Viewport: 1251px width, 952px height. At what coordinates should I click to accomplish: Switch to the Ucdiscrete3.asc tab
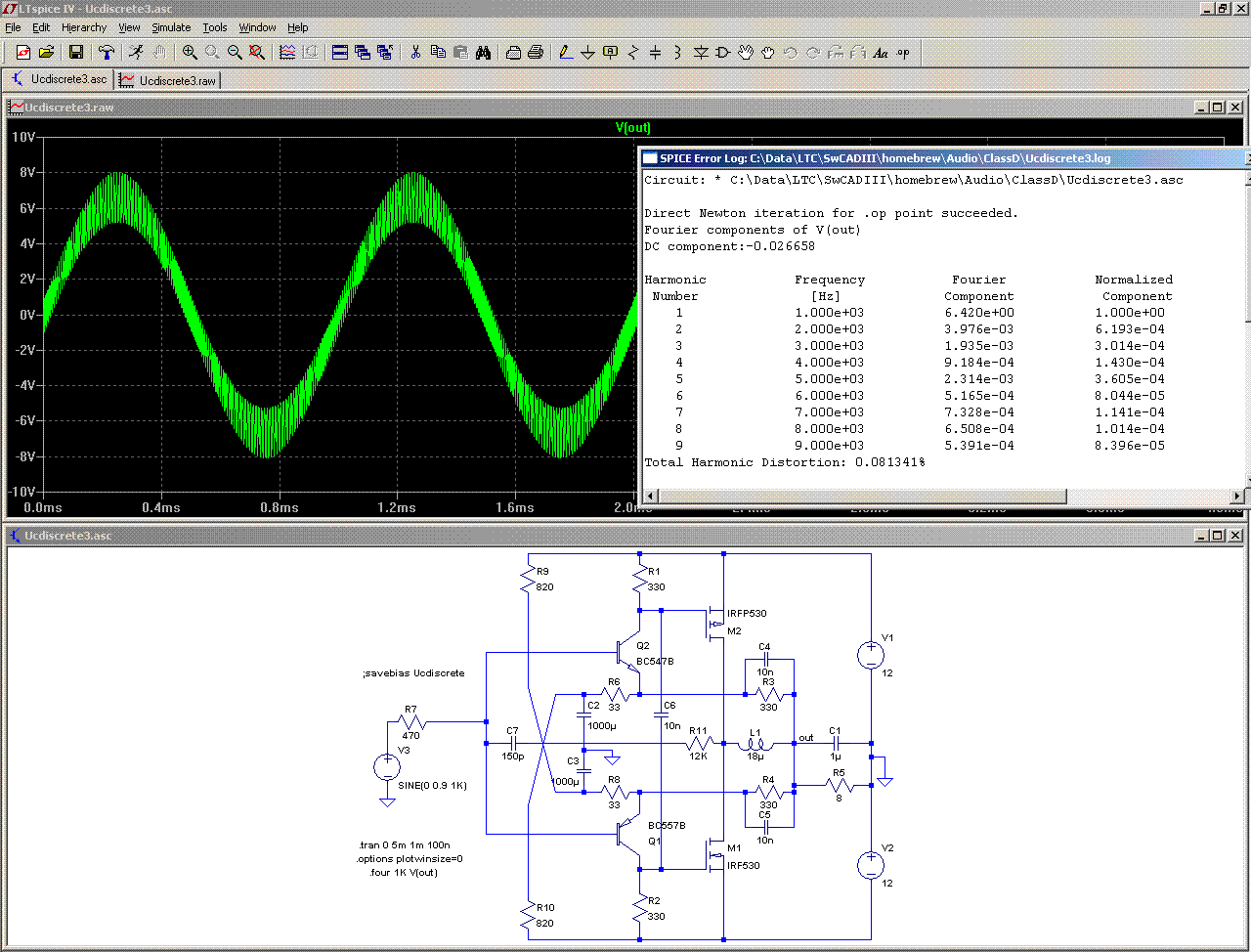click(x=59, y=79)
